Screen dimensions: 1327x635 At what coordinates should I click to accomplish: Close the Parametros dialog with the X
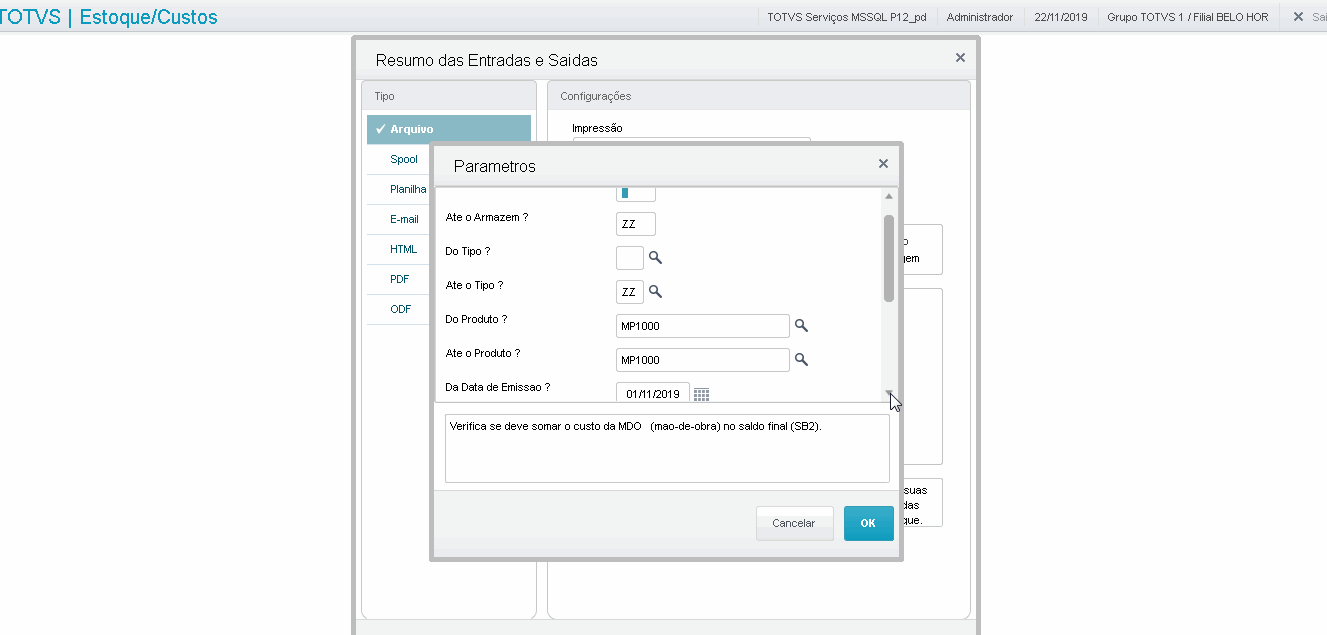click(x=883, y=164)
